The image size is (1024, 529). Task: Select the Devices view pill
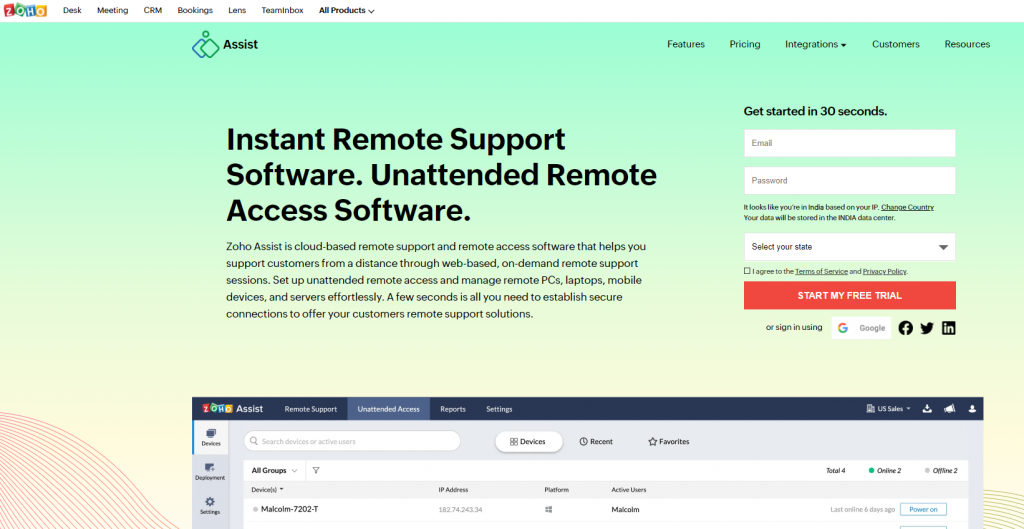(528, 441)
